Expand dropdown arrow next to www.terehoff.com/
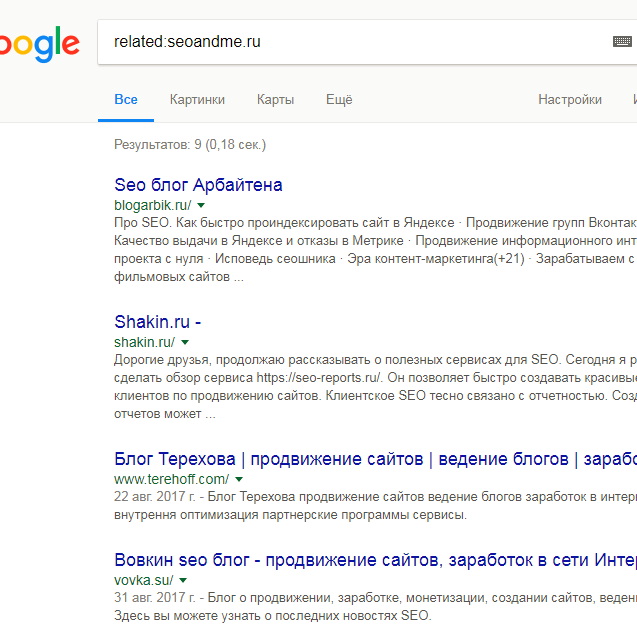The image size is (637, 632). pos(239,479)
